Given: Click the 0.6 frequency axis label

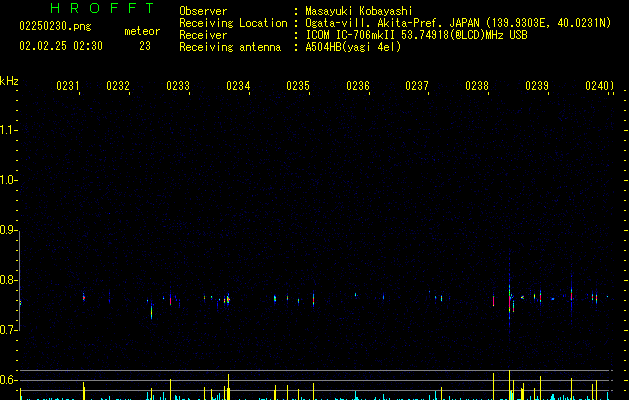Looking at the screenshot, I should click(8, 380).
